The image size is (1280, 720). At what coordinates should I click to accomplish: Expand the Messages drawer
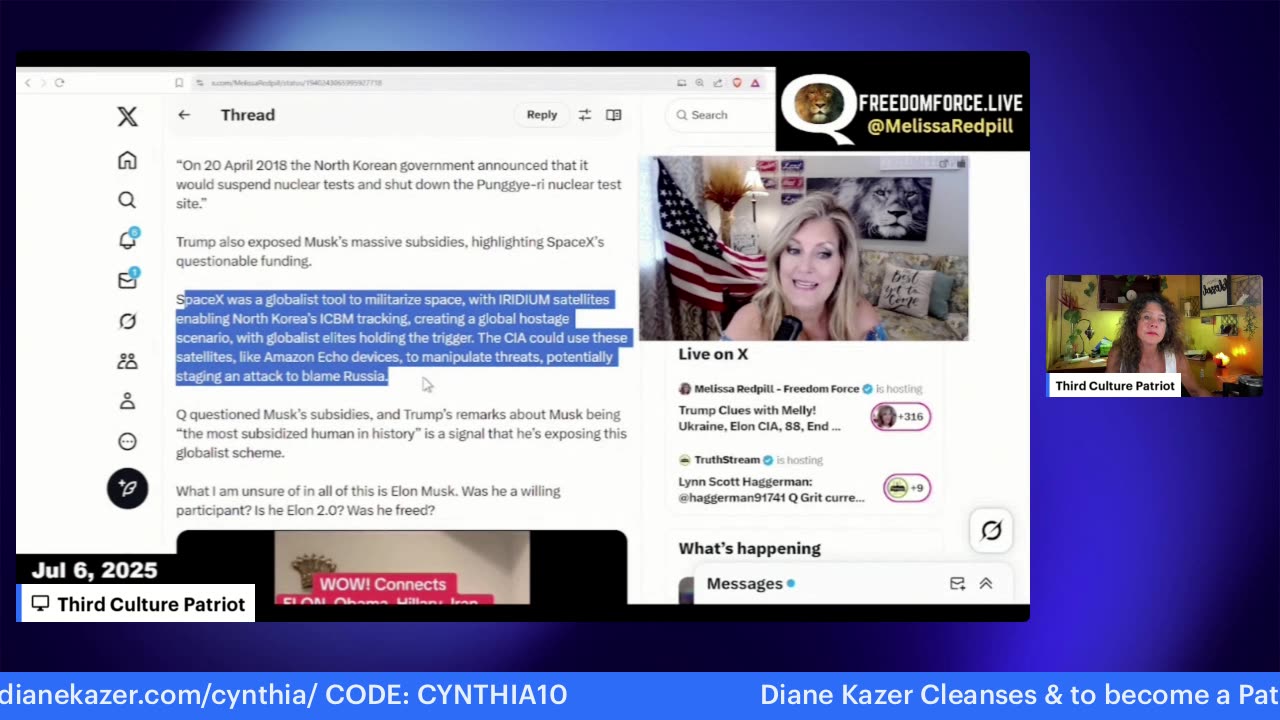[x=986, y=584]
